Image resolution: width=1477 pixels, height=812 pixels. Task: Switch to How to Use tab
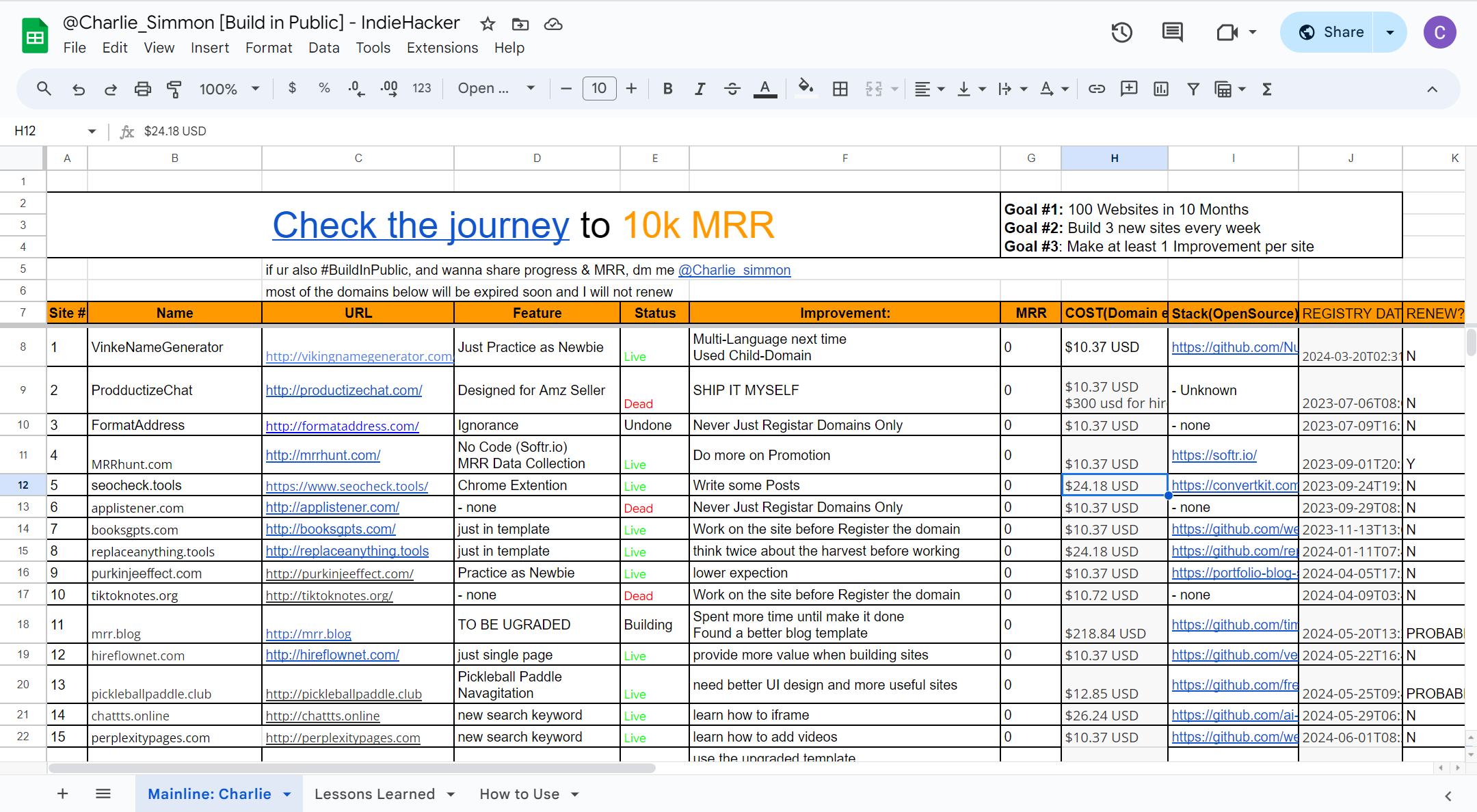coord(520,794)
